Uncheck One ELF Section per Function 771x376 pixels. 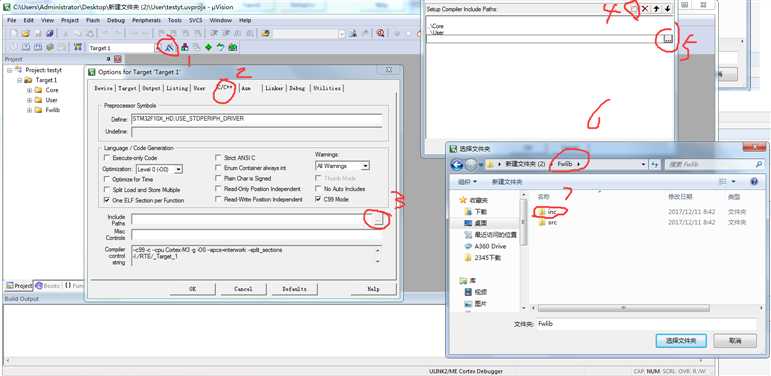[x=107, y=201]
